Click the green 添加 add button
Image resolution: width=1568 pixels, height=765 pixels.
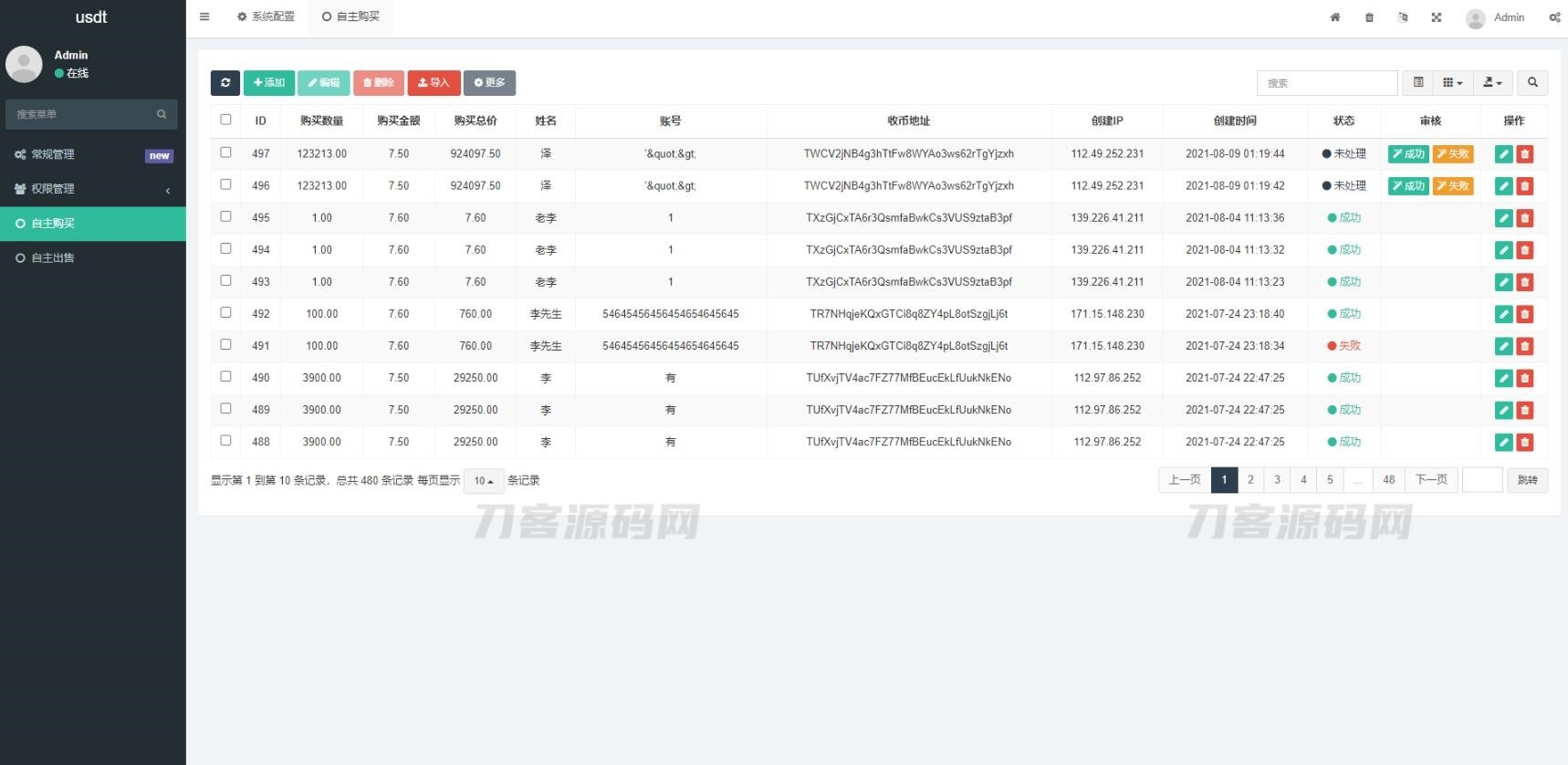pyautogui.click(x=269, y=82)
